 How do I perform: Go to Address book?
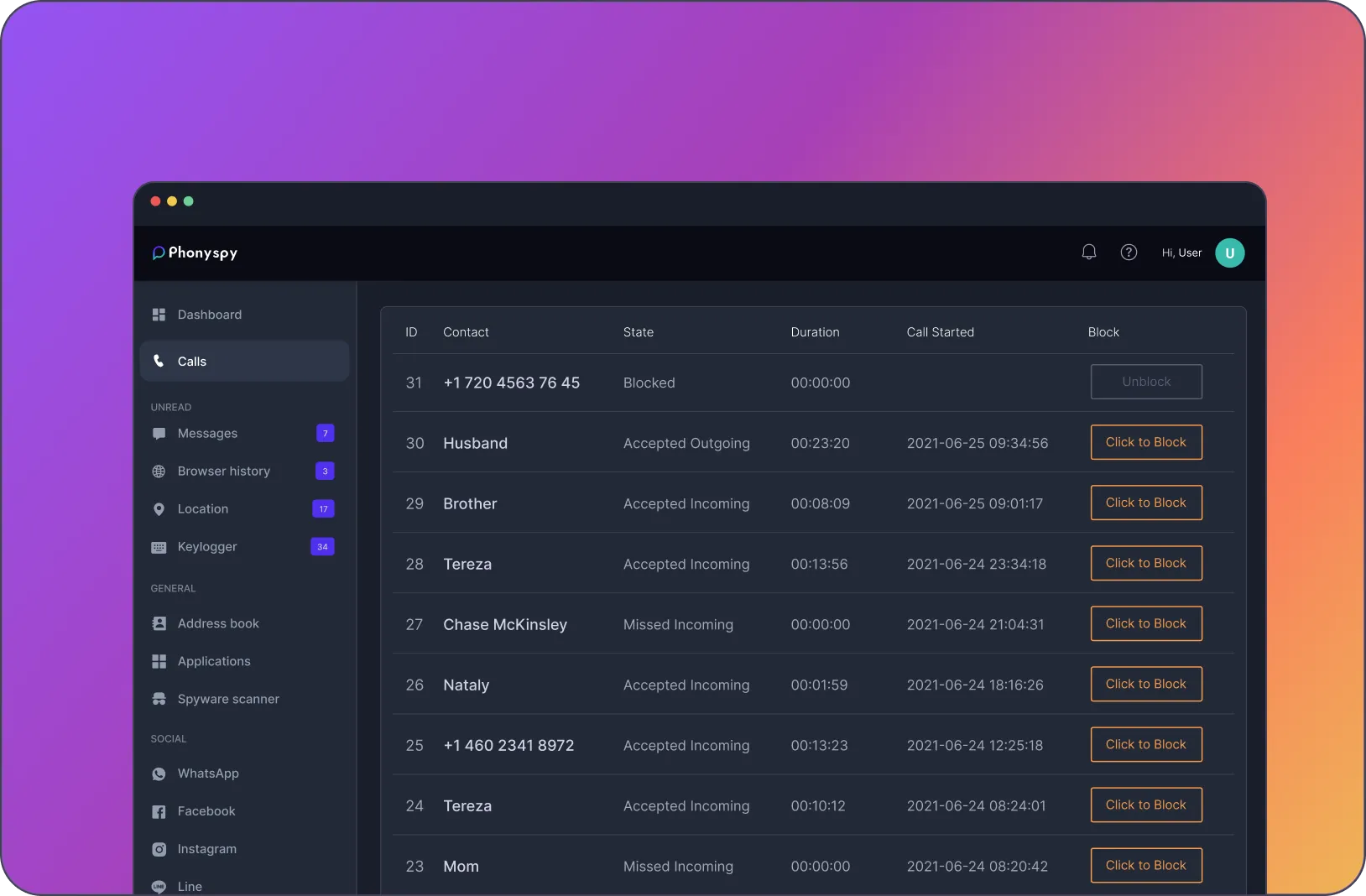click(218, 623)
